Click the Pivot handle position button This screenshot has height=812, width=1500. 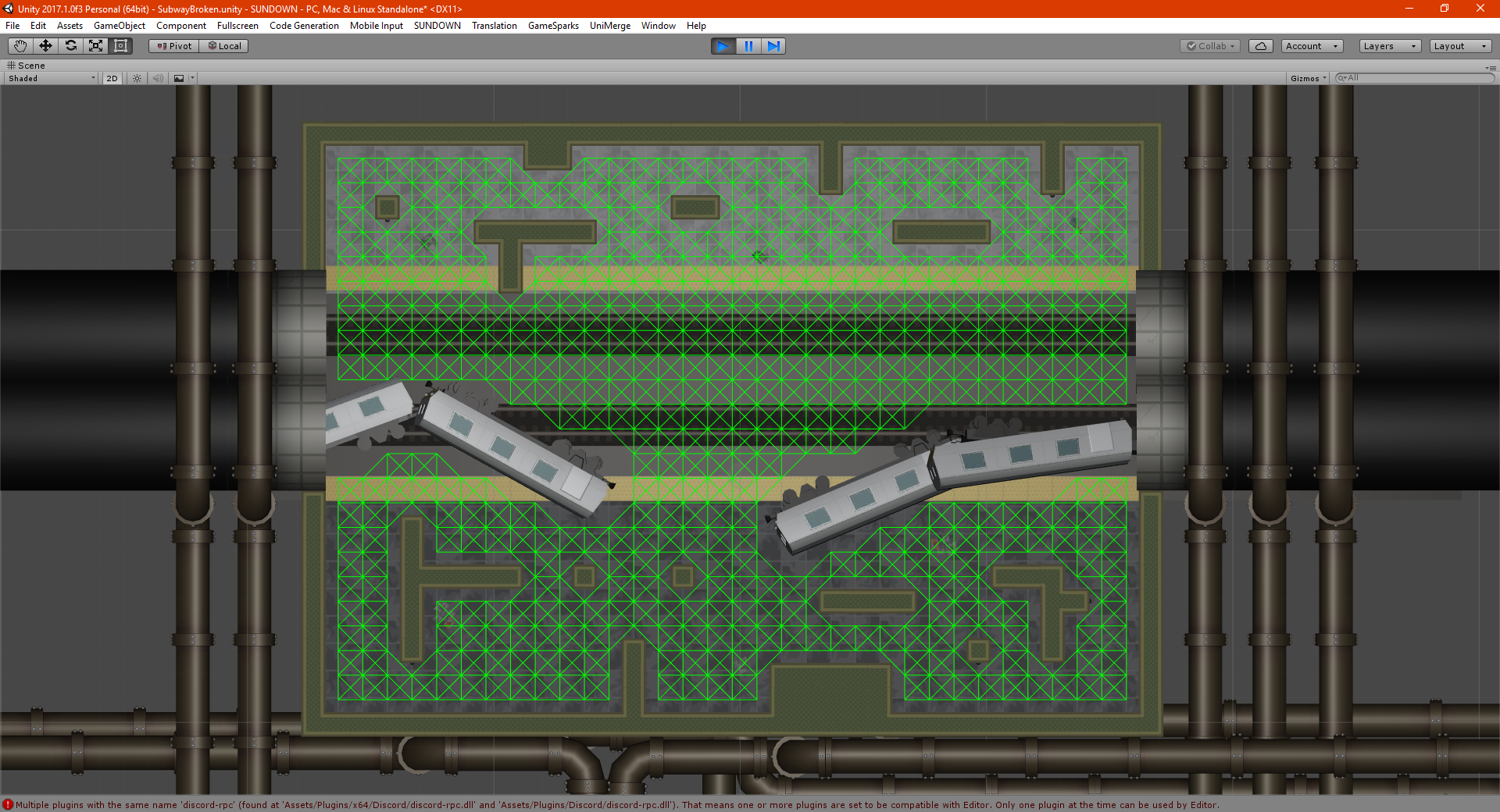(174, 46)
